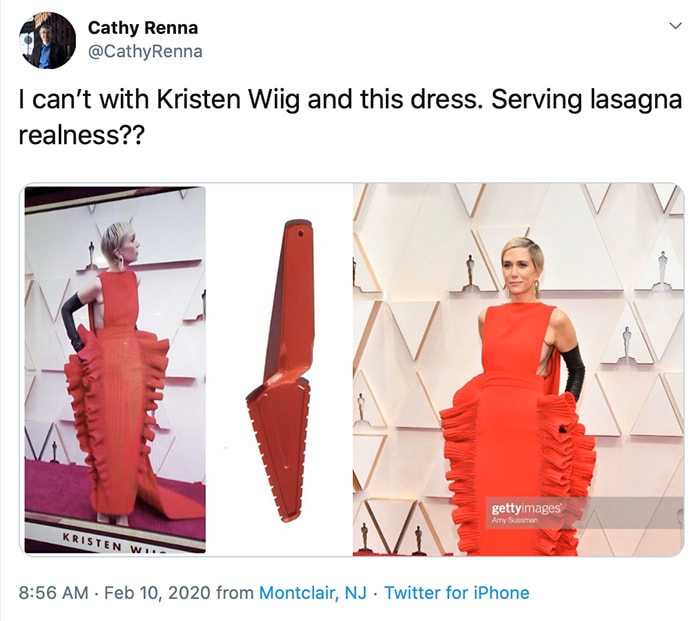Open the right Getty photo of red dress

coord(518,370)
